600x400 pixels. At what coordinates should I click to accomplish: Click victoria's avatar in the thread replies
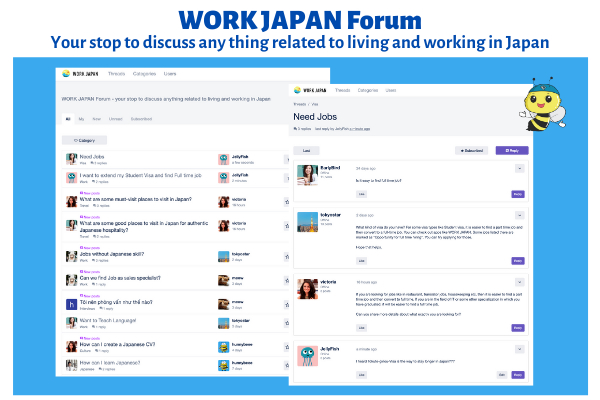306,290
